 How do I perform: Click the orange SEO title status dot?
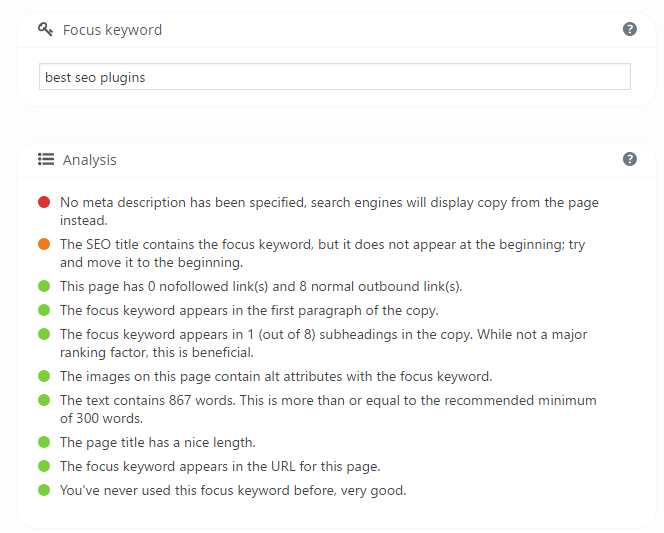coord(44,244)
